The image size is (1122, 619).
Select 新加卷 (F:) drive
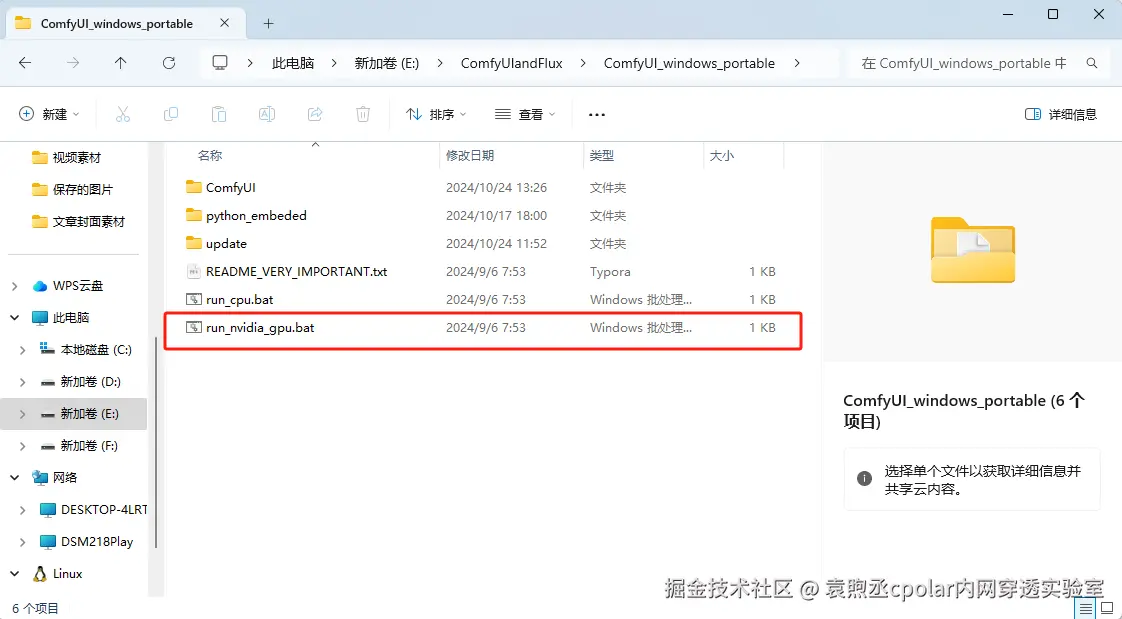79,446
